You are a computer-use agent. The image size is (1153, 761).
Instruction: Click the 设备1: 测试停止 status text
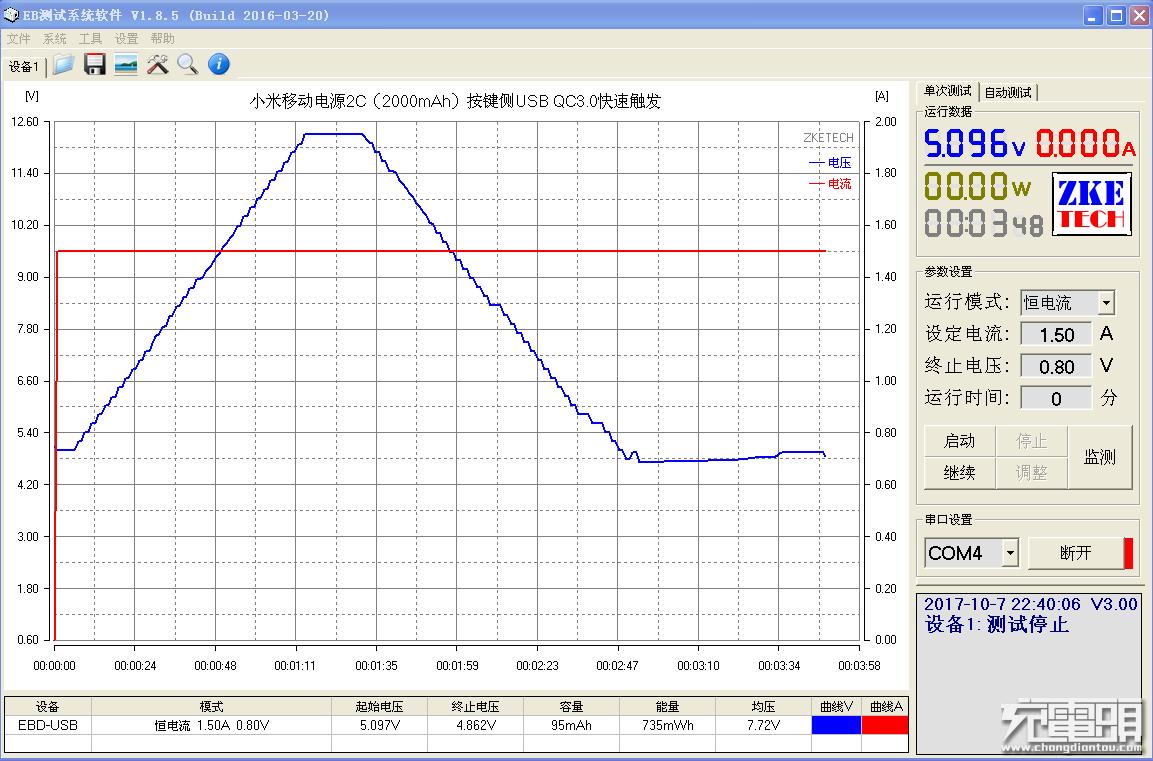click(996, 624)
